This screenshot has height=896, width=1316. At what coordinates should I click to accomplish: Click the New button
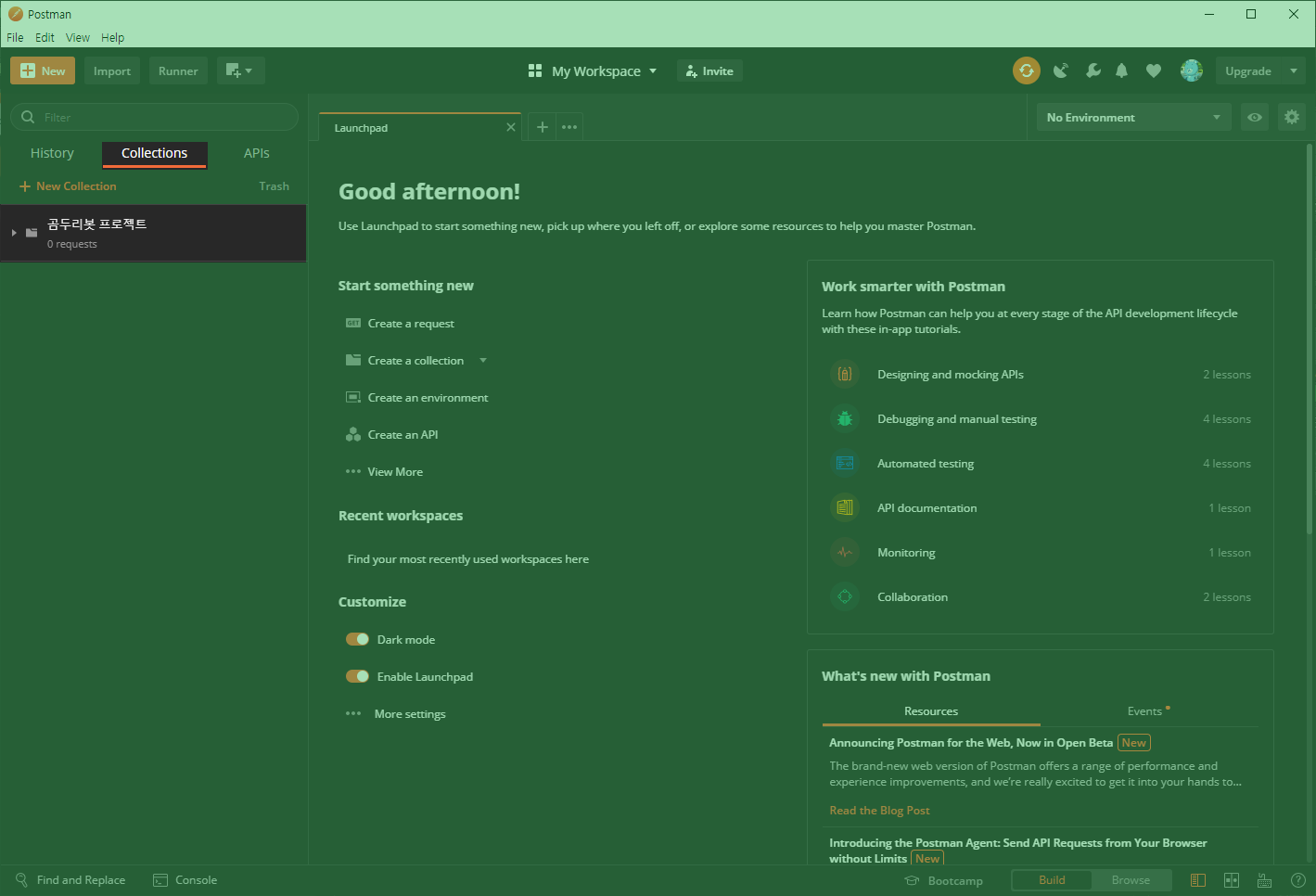point(43,70)
